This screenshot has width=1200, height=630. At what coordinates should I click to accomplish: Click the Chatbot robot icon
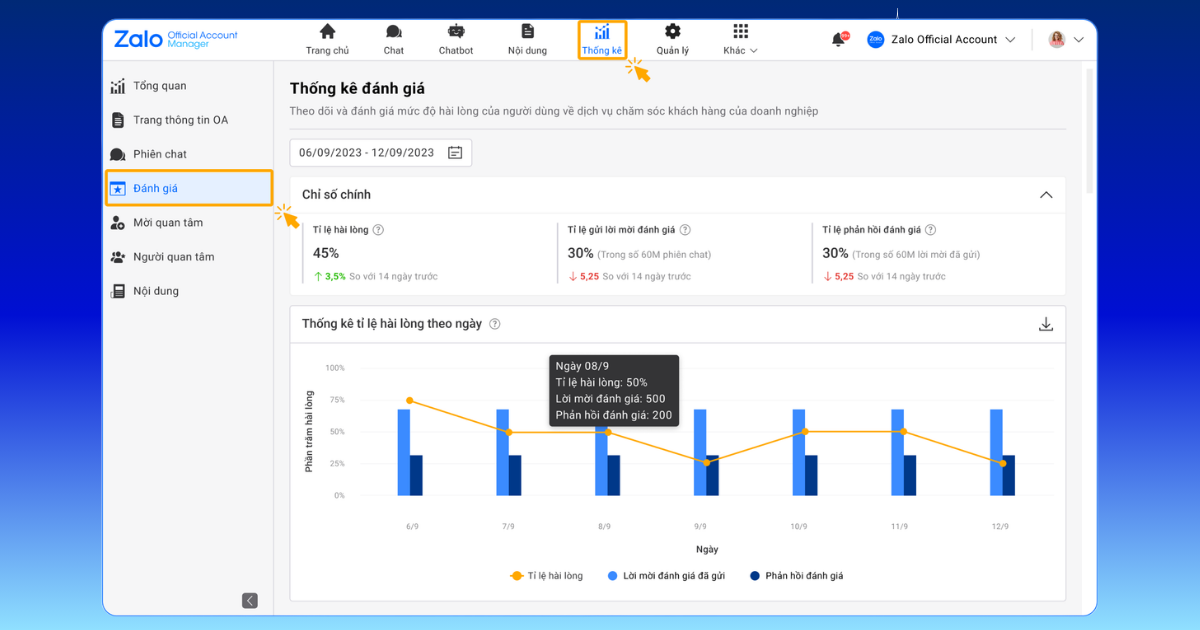point(456,32)
